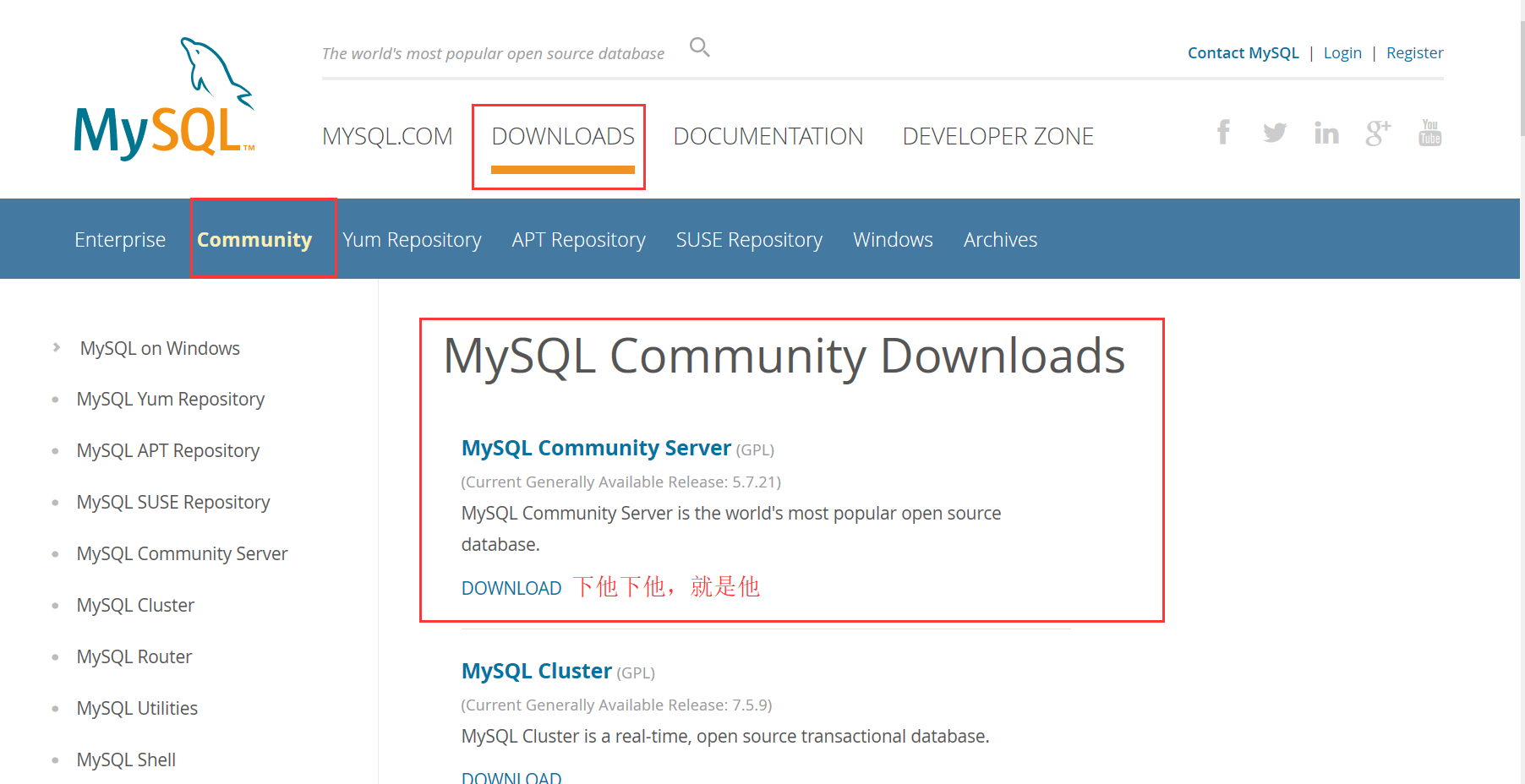
Task: Open MySQL Cluster sidebar link
Action: coord(135,605)
